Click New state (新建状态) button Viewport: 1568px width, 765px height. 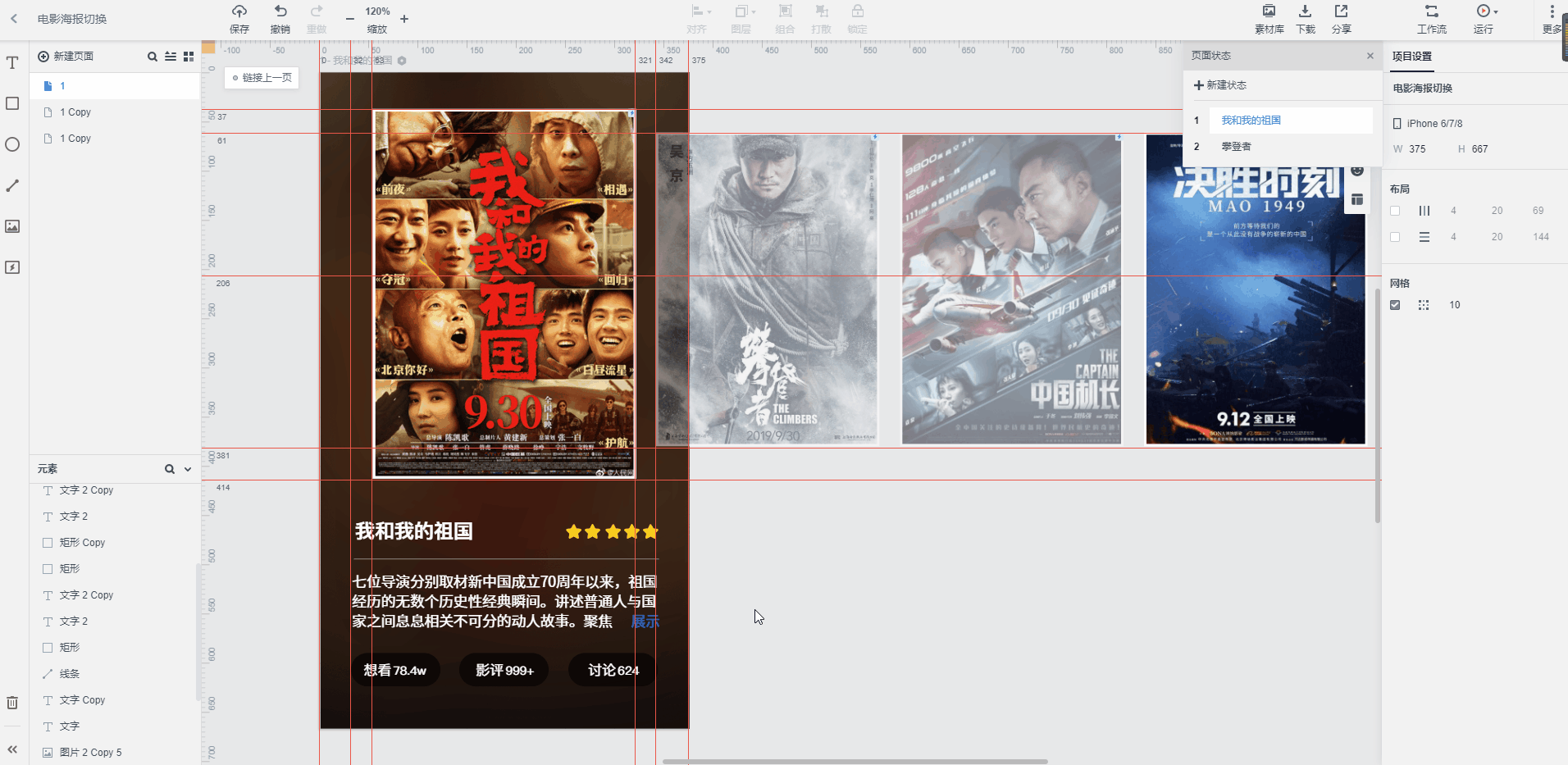click(x=1220, y=85)
